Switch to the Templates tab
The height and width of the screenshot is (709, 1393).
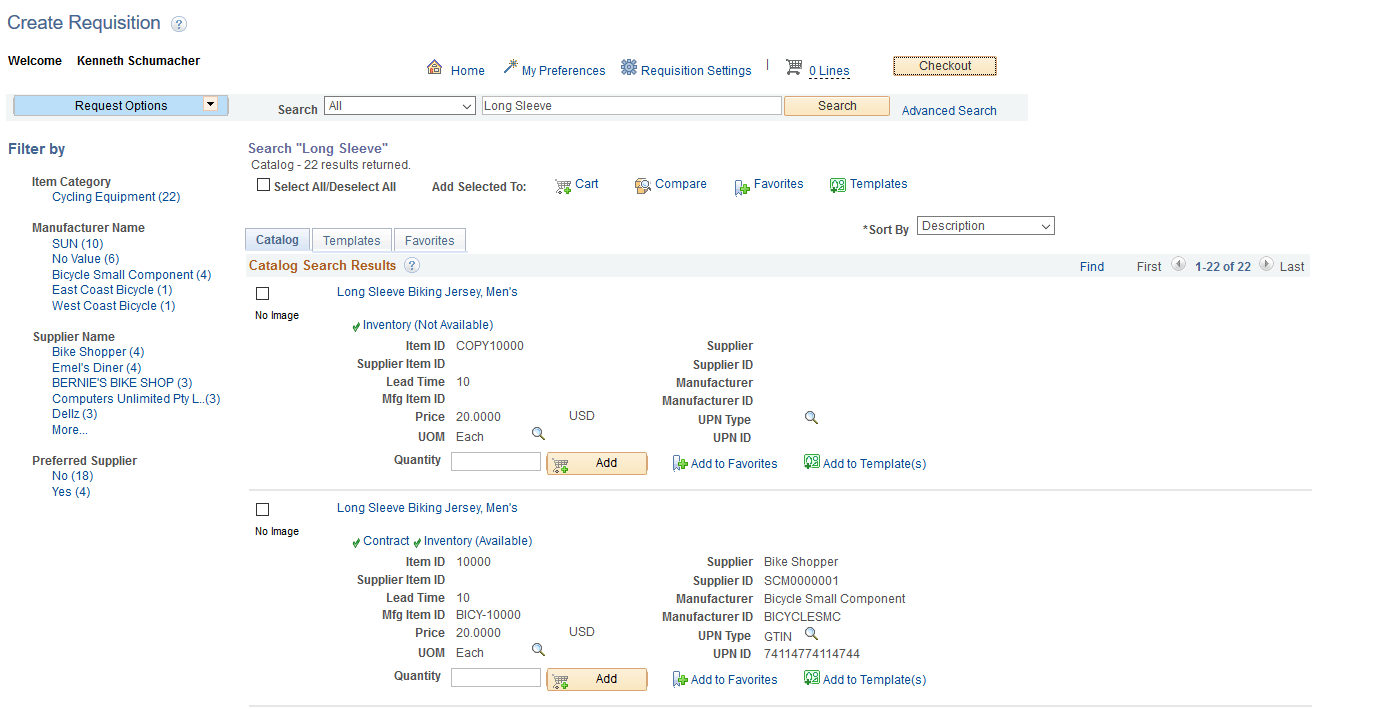pos(351,241)
